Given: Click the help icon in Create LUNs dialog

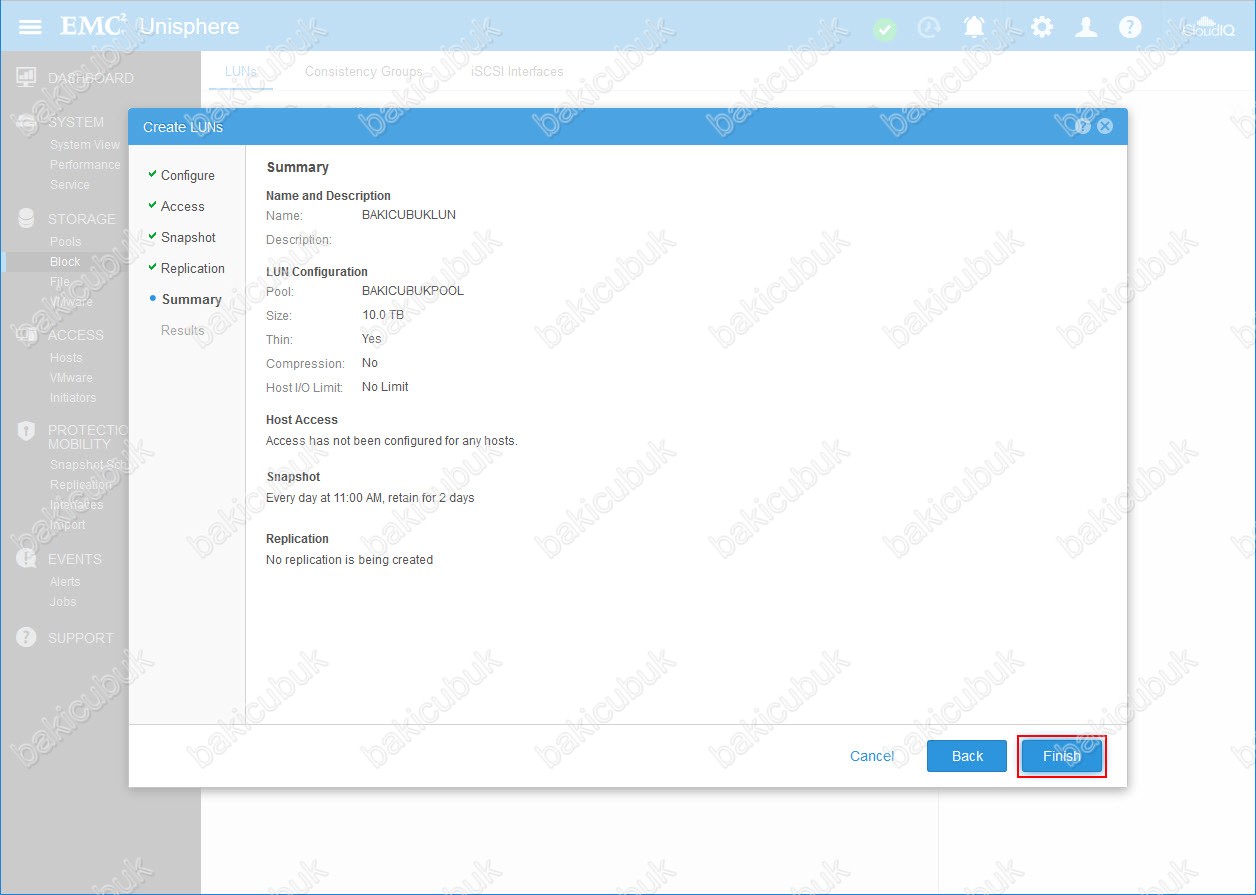Looking at the screenshot, I should pos(1083,126).
